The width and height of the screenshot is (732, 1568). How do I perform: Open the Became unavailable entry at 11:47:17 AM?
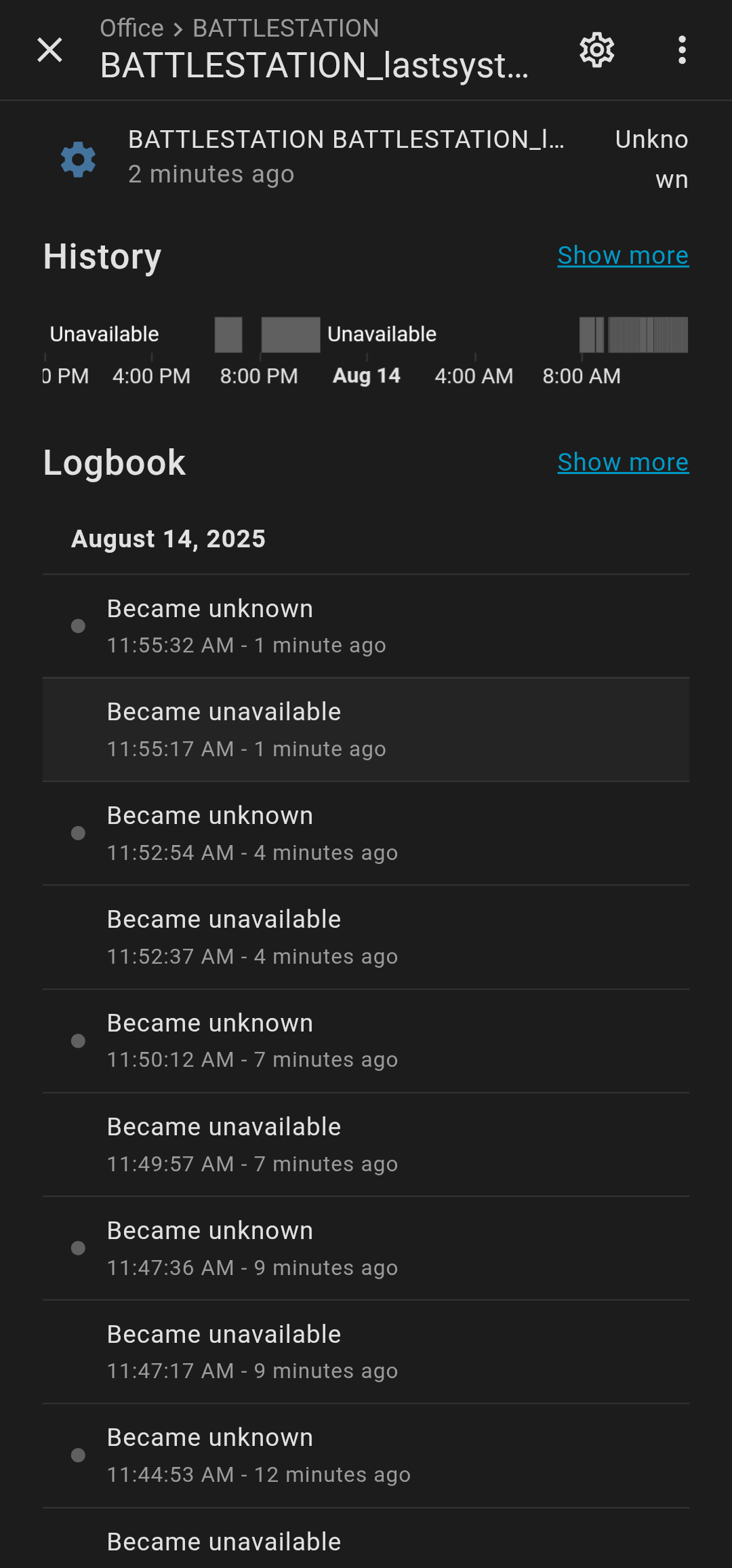pos(366,1352)
